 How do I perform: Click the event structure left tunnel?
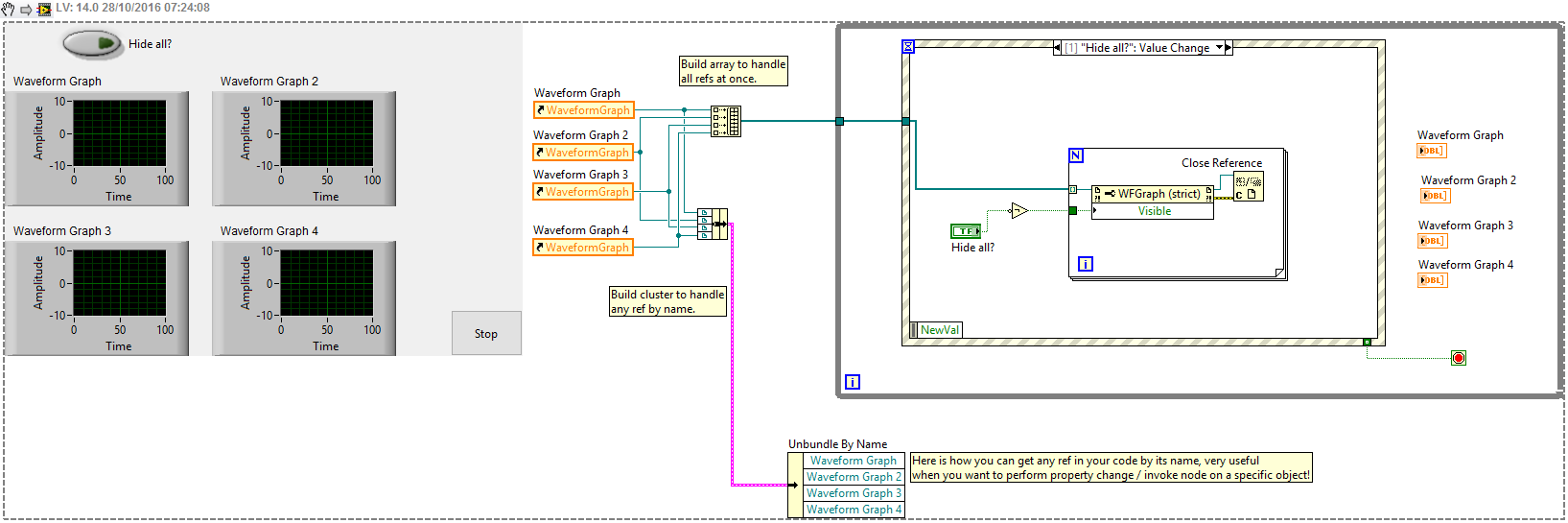906,121
